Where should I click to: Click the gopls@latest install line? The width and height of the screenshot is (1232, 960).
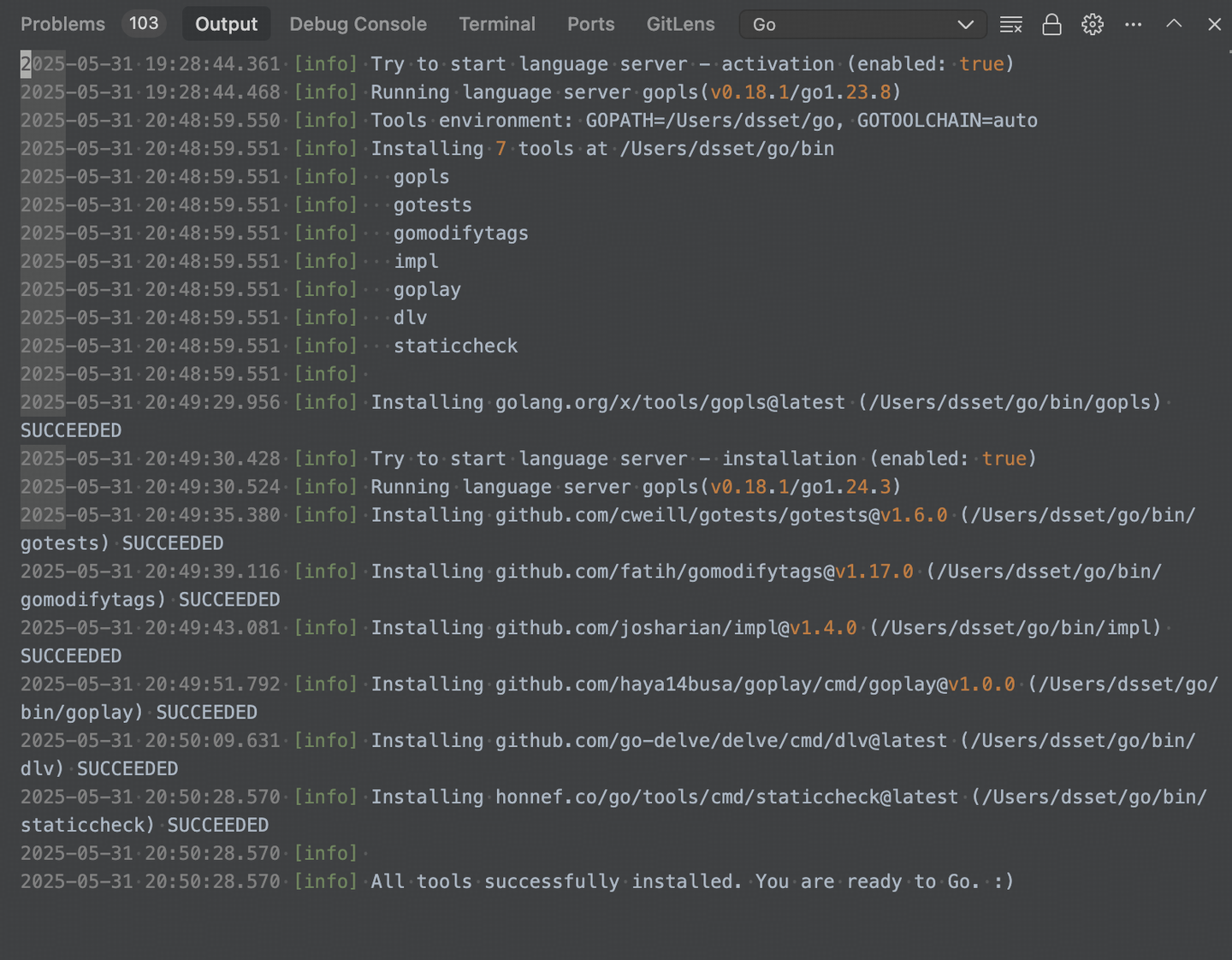click(591, 417)
